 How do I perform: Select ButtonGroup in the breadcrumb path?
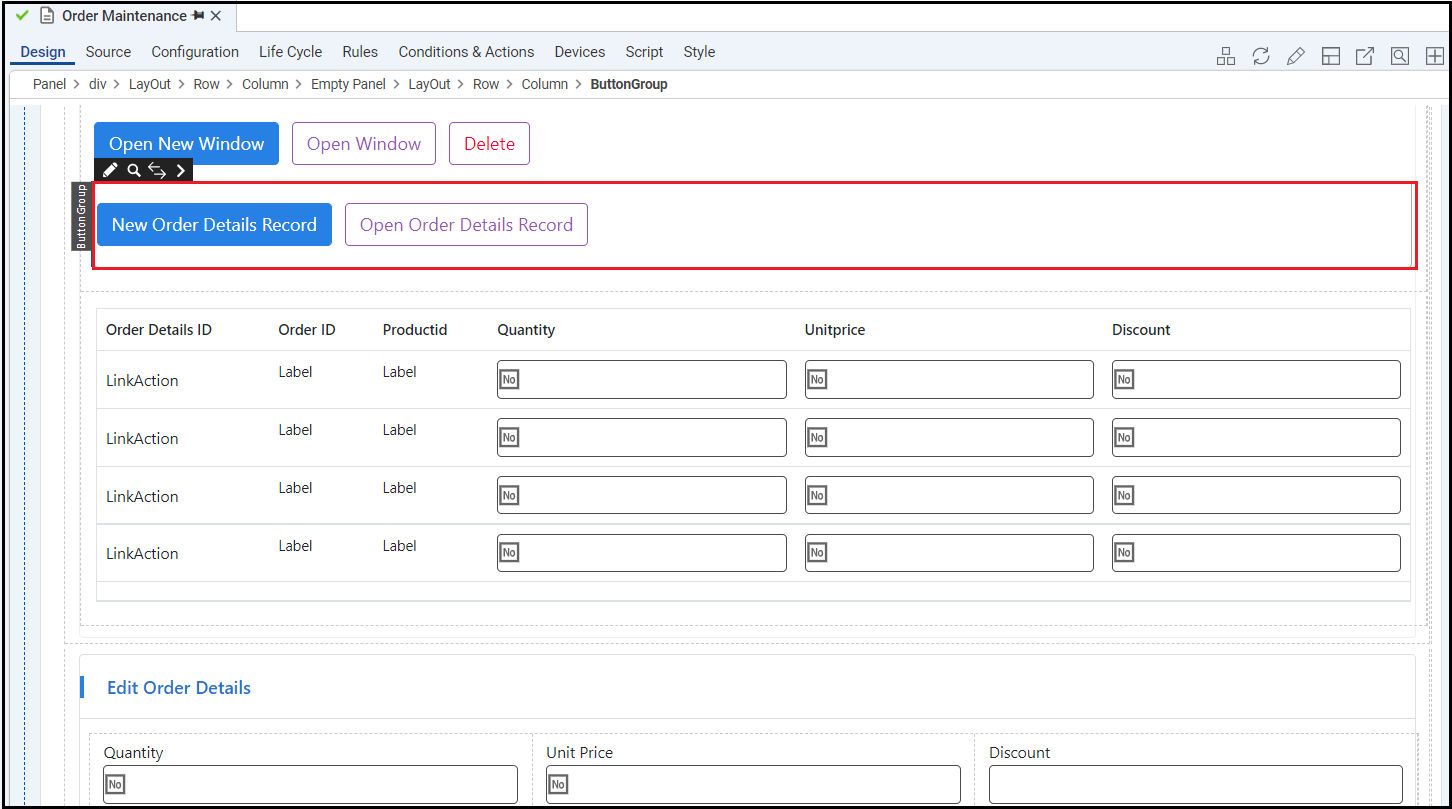pos(628,84)
